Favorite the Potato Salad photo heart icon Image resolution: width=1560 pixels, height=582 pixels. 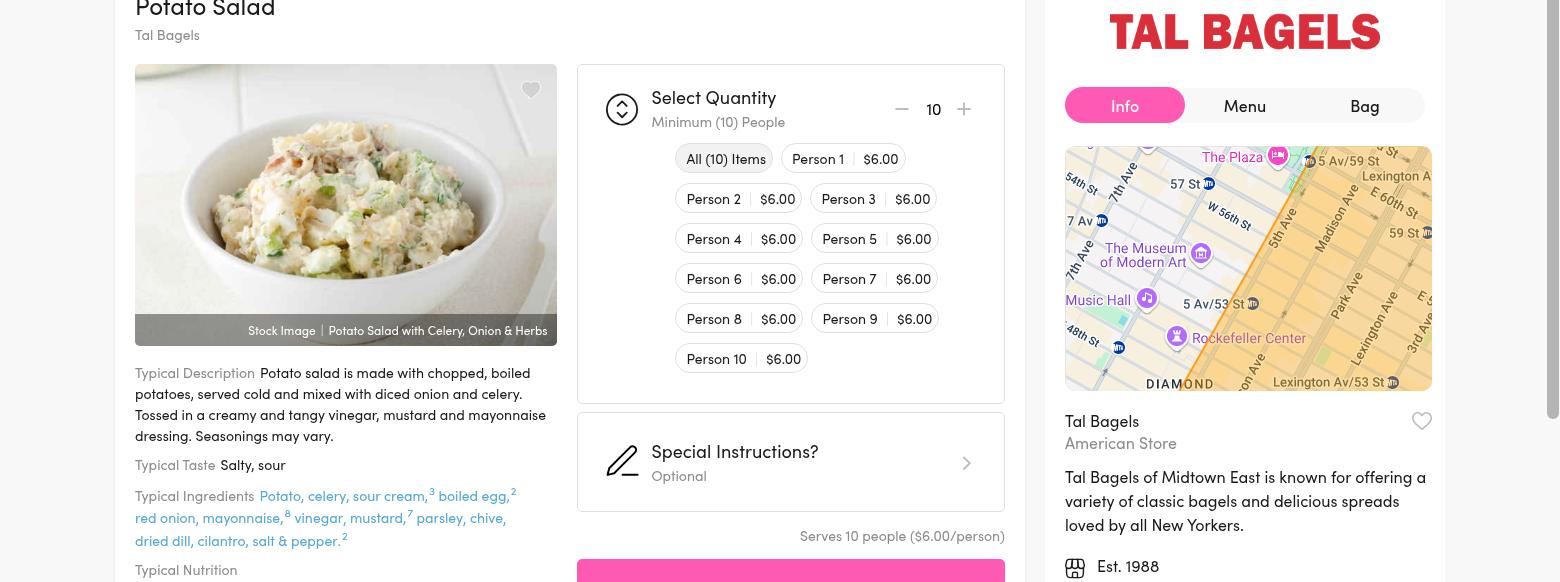531,90
